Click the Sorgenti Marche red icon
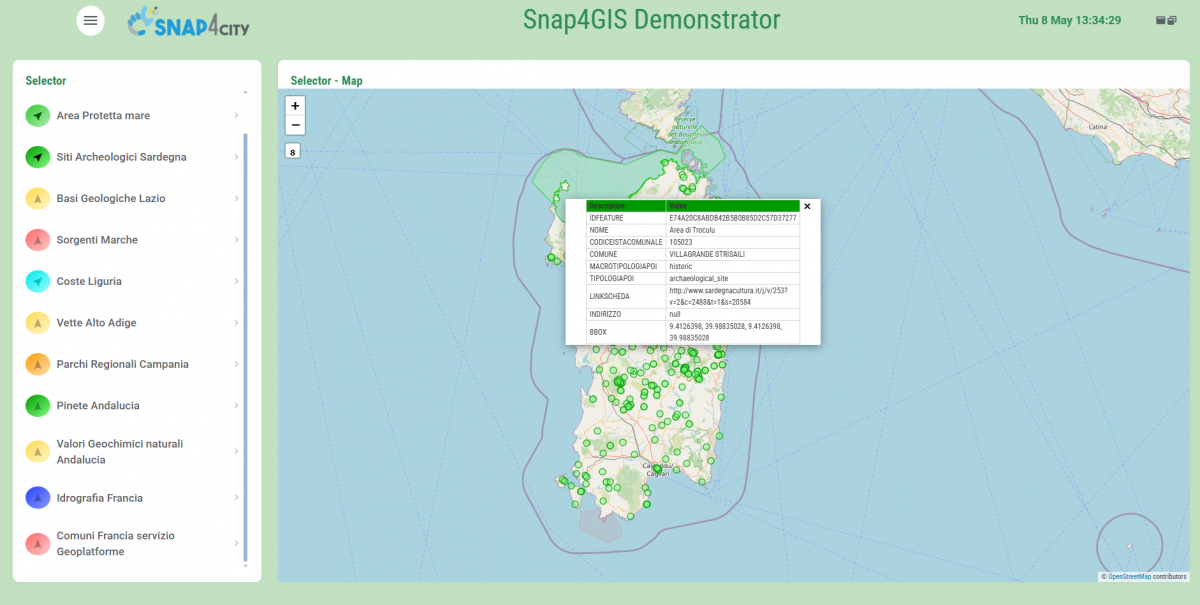The height and width of the screenshot is (605, 1200). (x=38, y=240)
